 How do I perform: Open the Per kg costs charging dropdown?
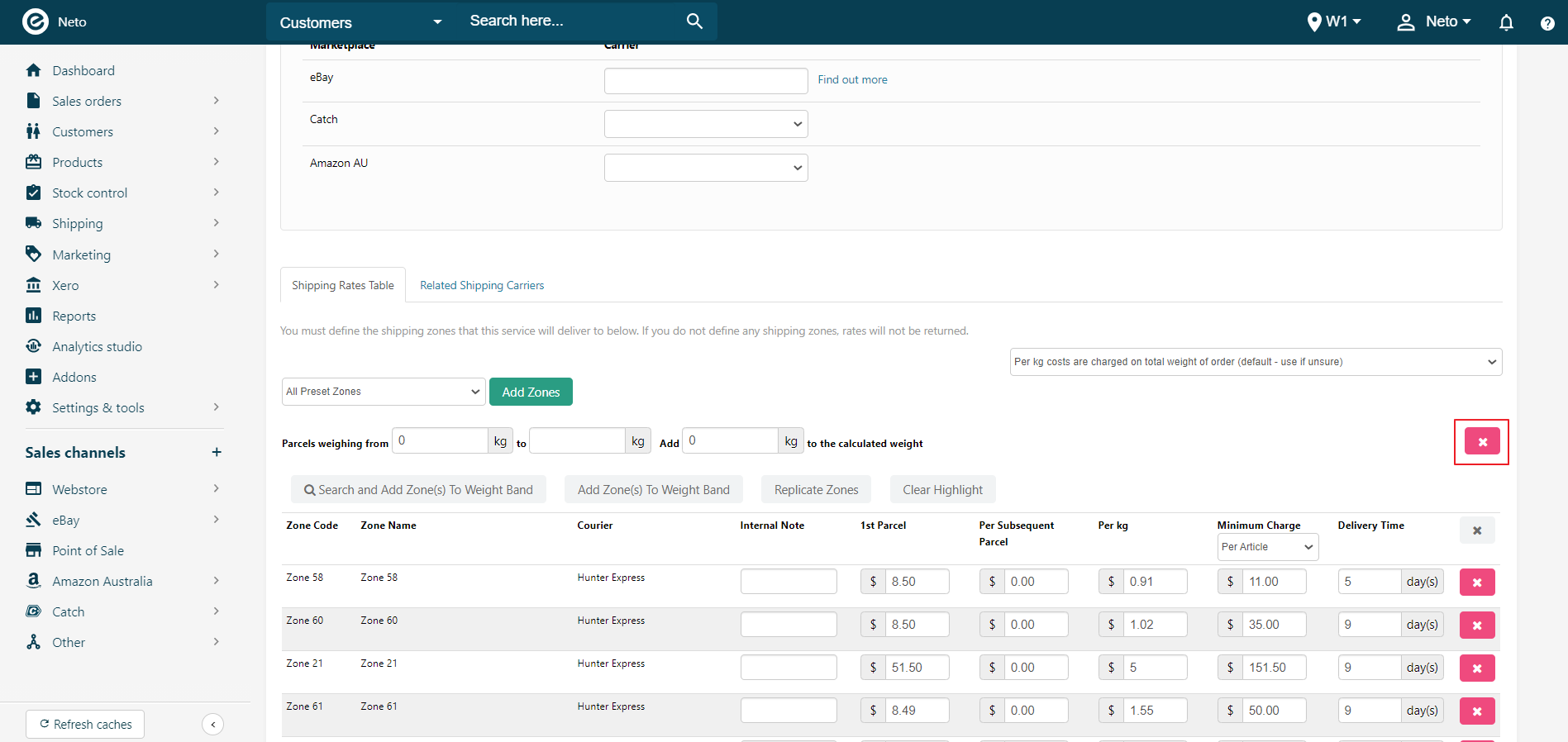tap(1256, 362)
